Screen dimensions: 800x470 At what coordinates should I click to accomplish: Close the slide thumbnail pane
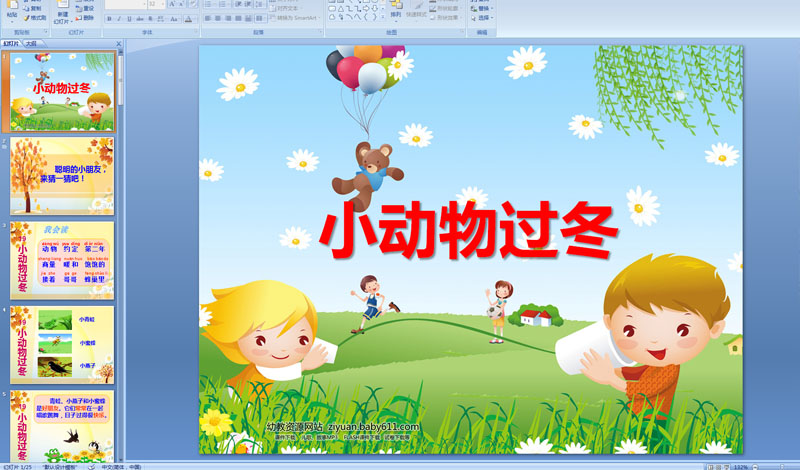tap(119, 44)
